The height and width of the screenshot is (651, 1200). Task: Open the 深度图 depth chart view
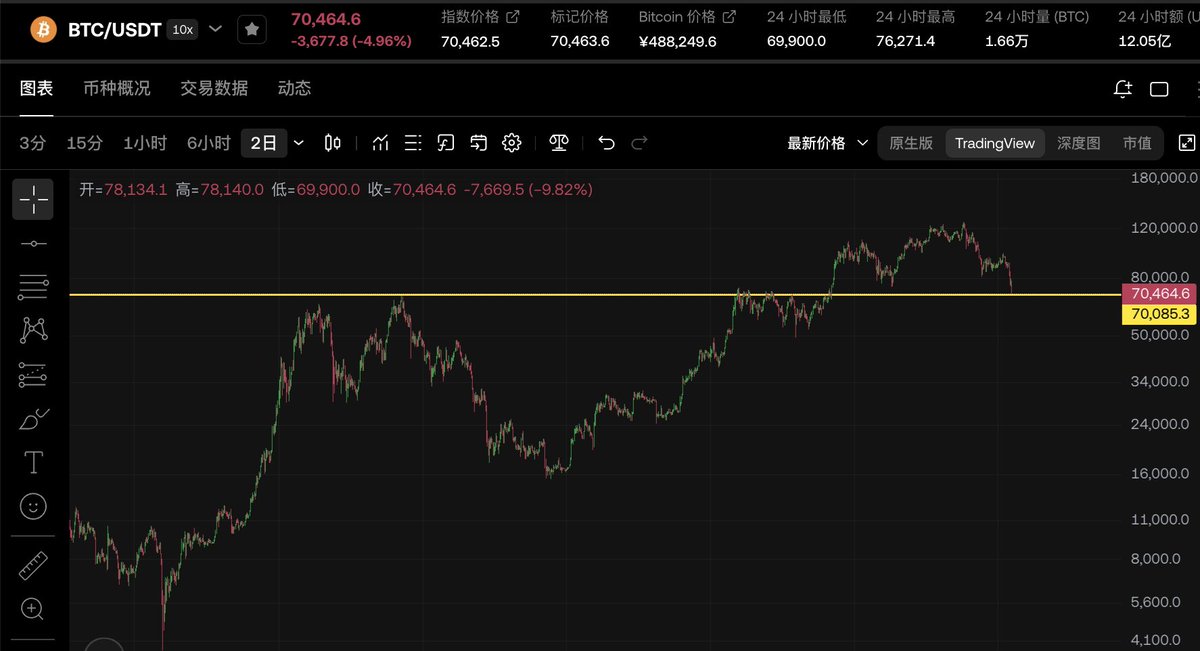click(1079, 143)
